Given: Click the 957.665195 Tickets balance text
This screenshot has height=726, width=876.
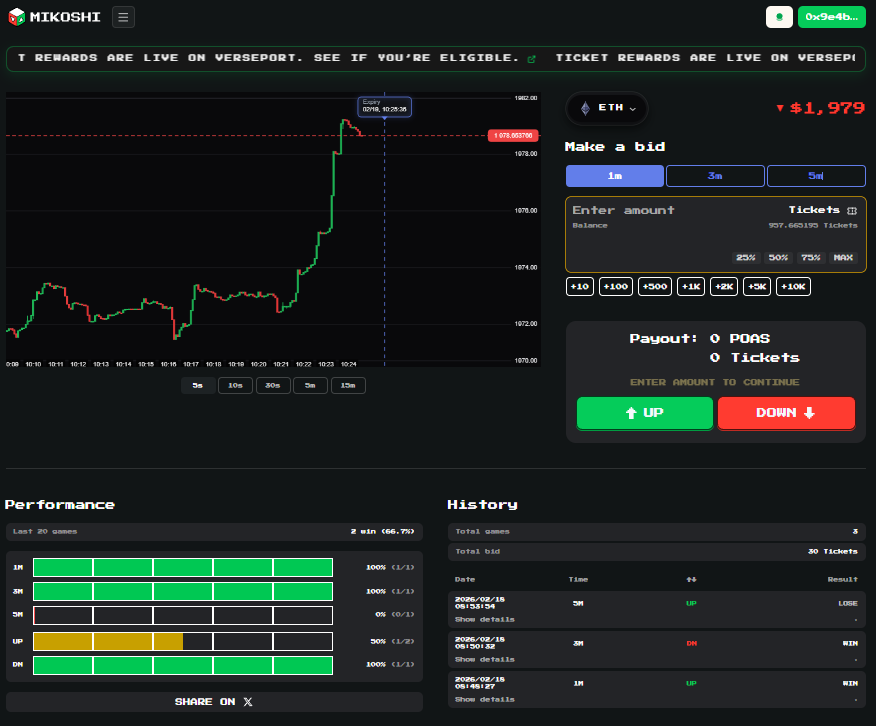Looking at the screenshot, I should click(813, 226).
